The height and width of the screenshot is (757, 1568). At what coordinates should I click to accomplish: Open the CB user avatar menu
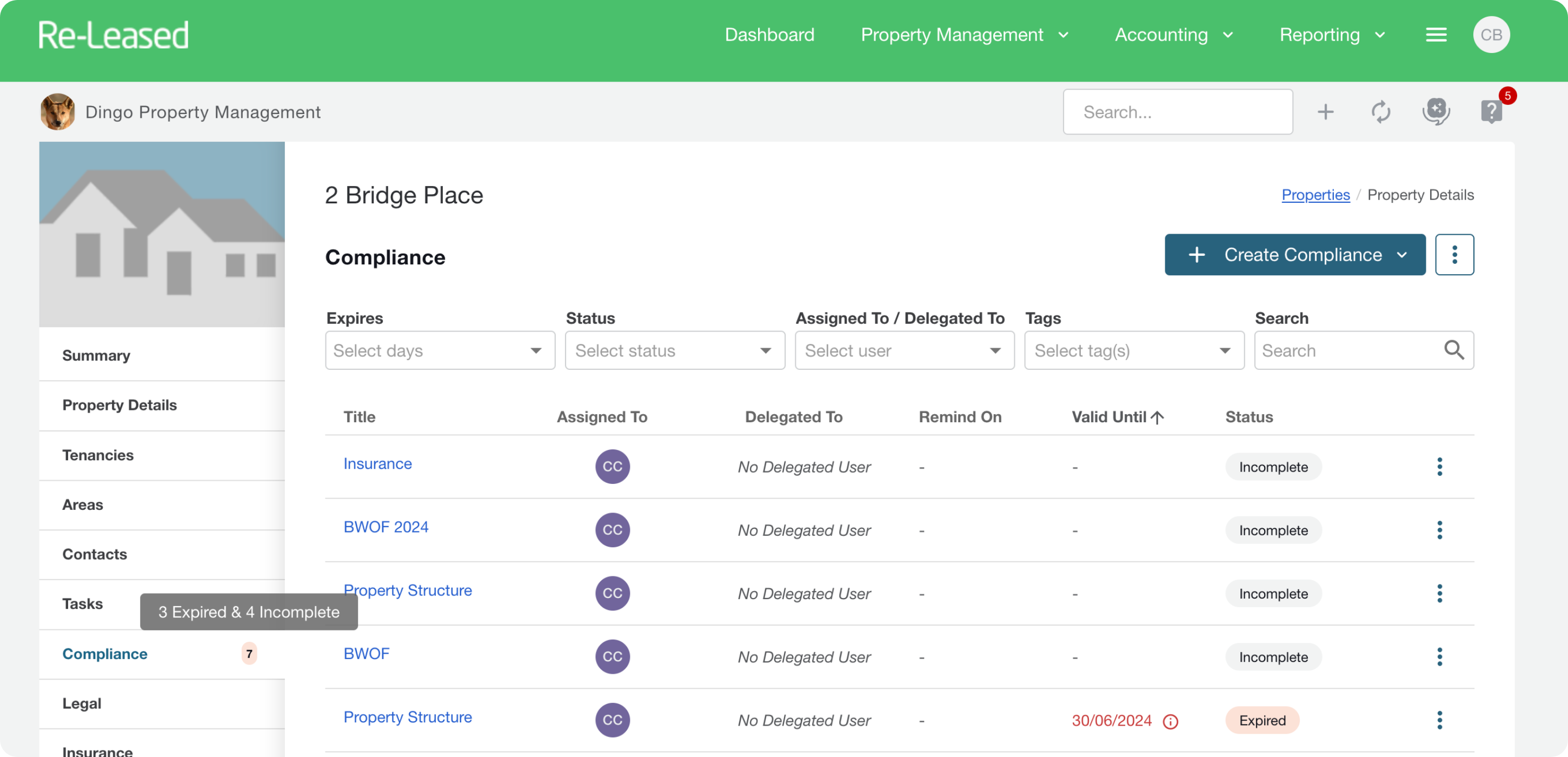(x=1491, y=35)
